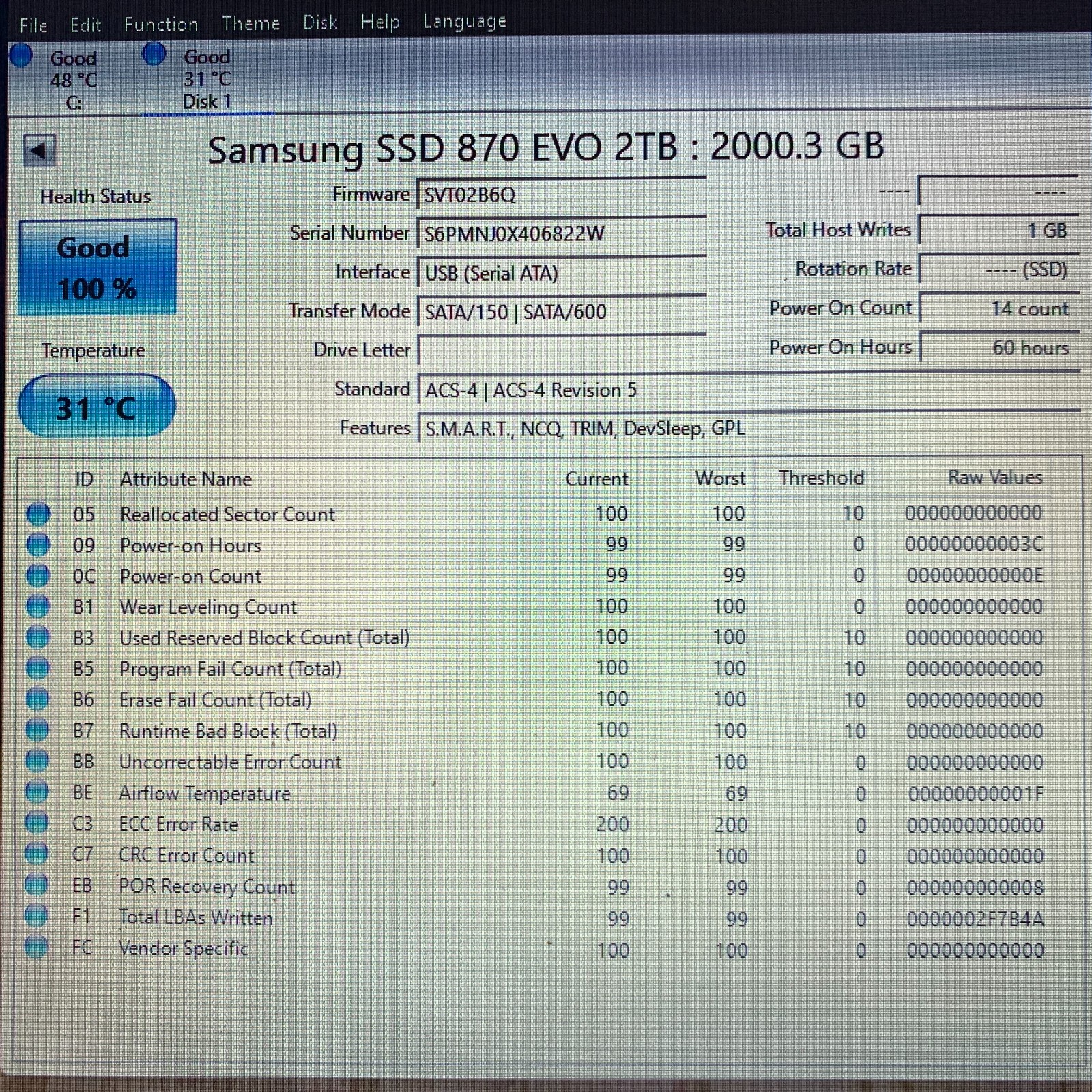The width and height of the screenshot is (1092, 1092).
Task: Click the empty Drive Letter field
Action: [x=561, y=351]
